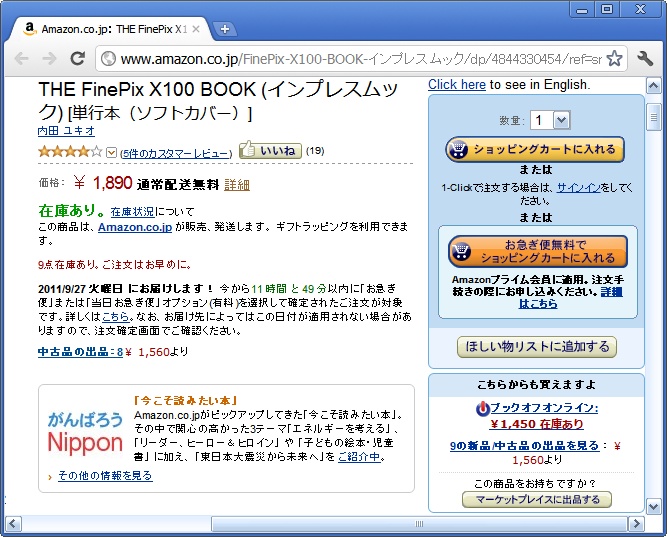667x537 pixels.
Task: Select the Amazon.co.jp THE FinePix tab
Action: click(x=111, y=29)
